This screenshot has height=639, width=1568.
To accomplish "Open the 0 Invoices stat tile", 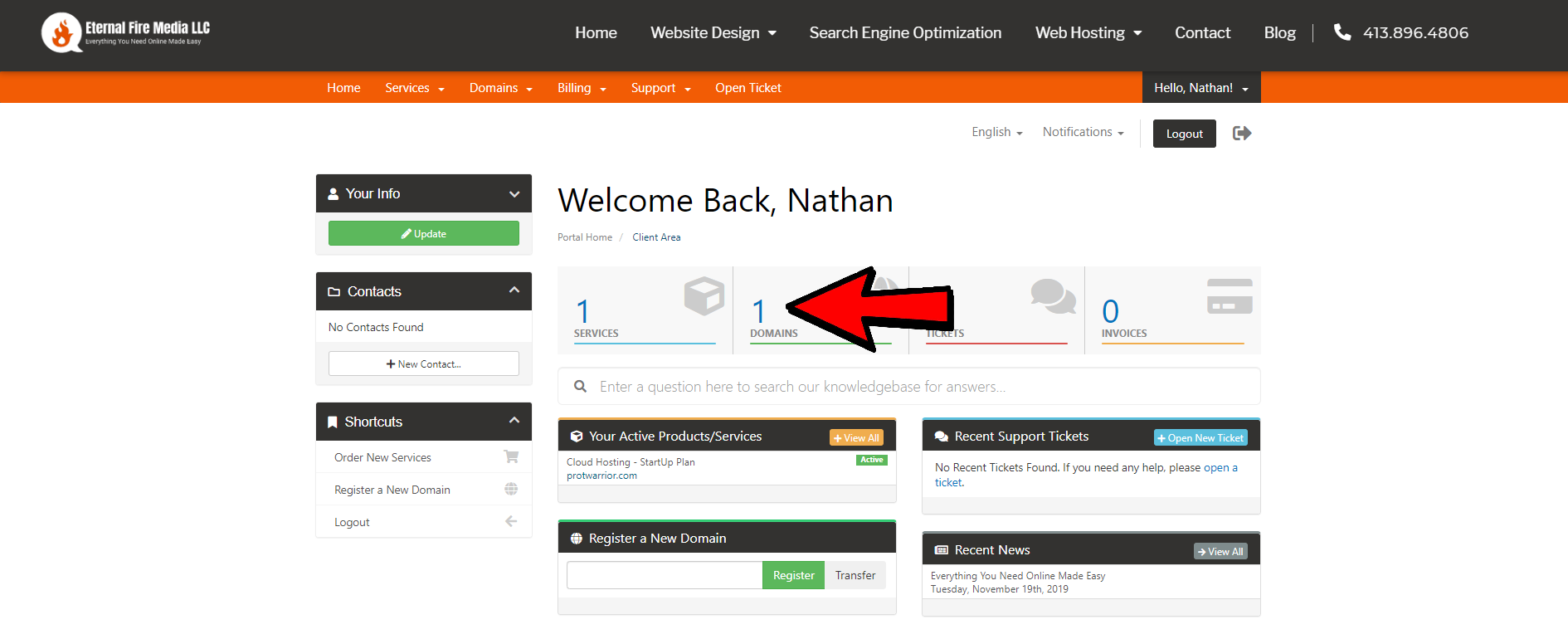I will click(x=1172, y=310).
